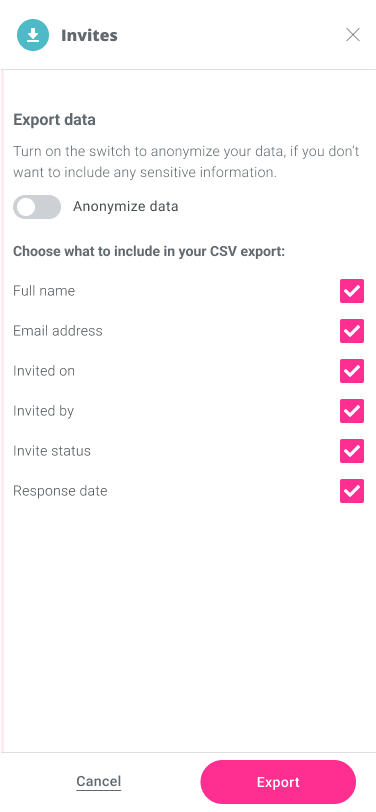376x812 pixels.
Task: Click the Invites panel title
Action: point(89,35)
